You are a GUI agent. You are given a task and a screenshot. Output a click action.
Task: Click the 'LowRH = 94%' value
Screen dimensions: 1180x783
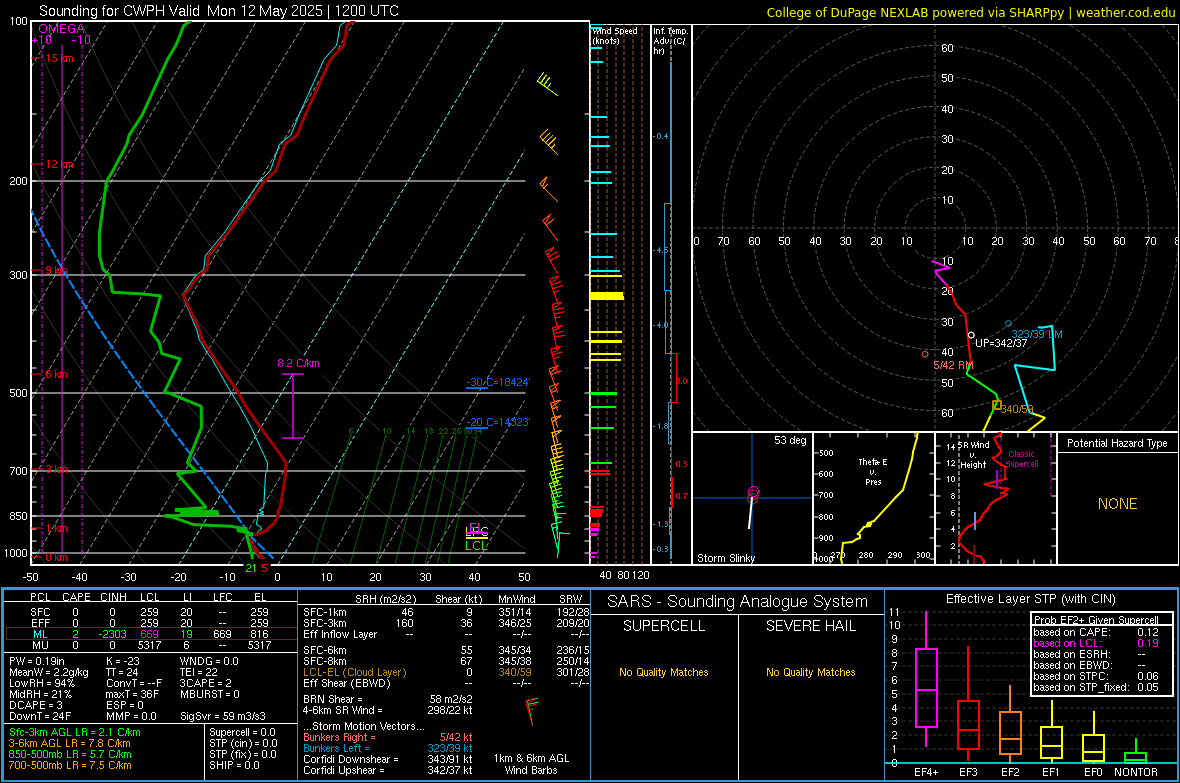point(41,683)
